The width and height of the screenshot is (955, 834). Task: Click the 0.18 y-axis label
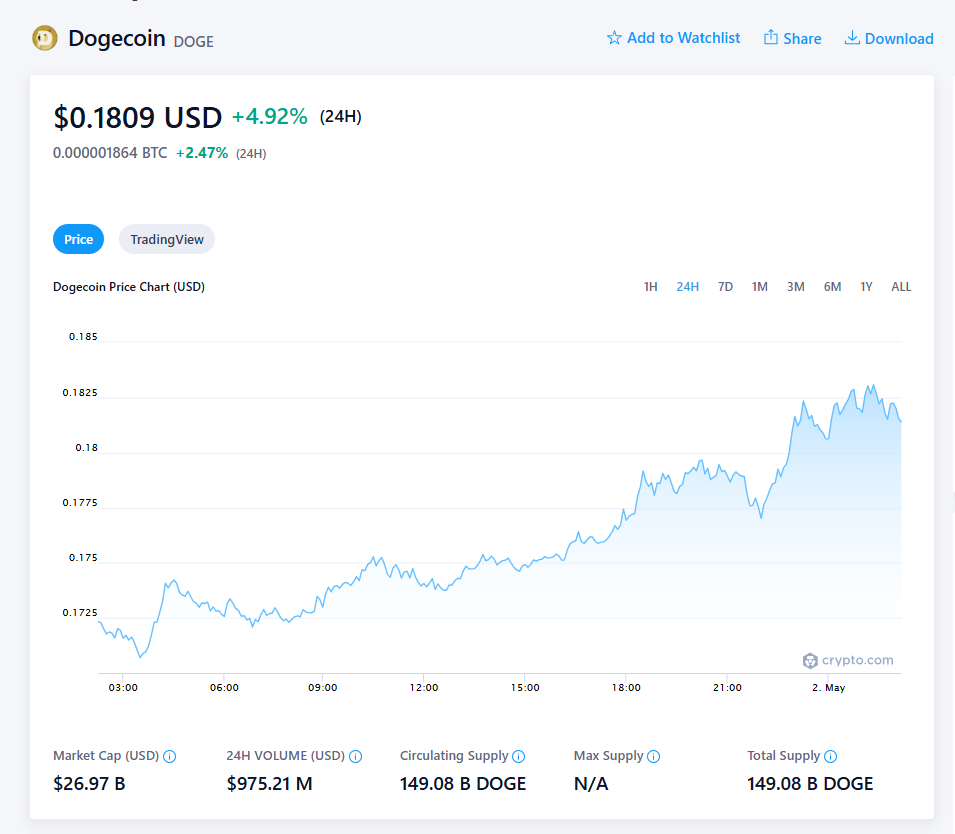pos(86,447)
